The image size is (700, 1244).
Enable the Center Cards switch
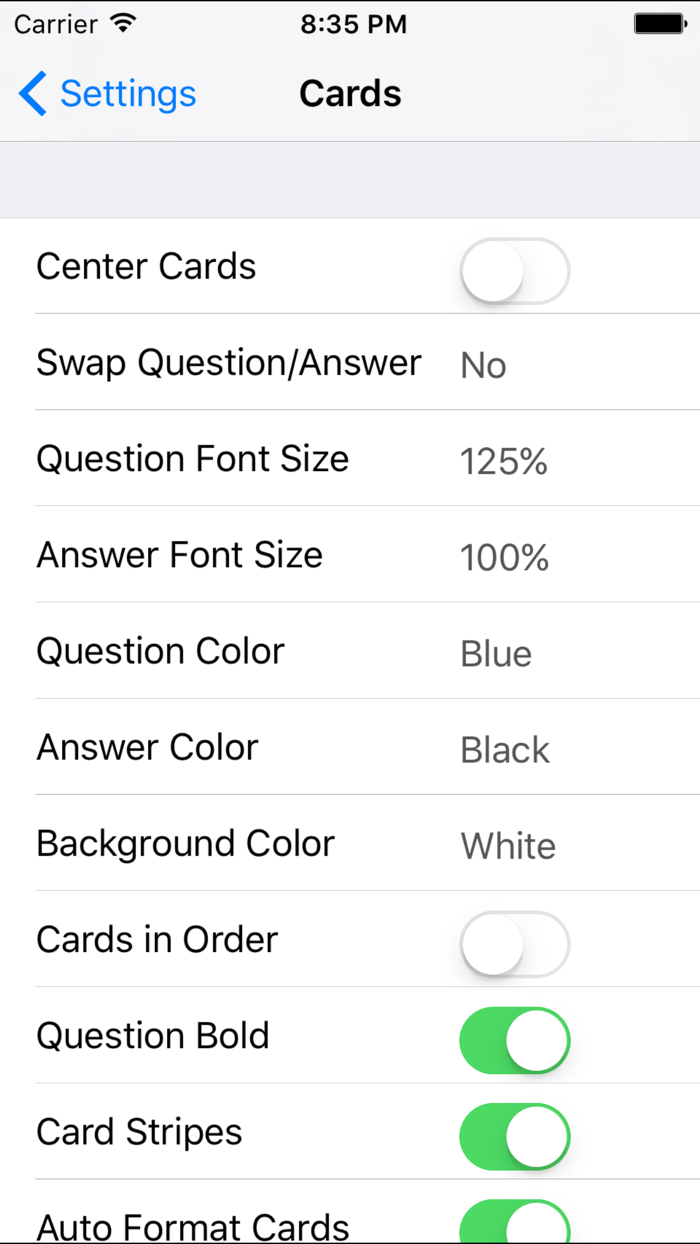coord(515,270)
